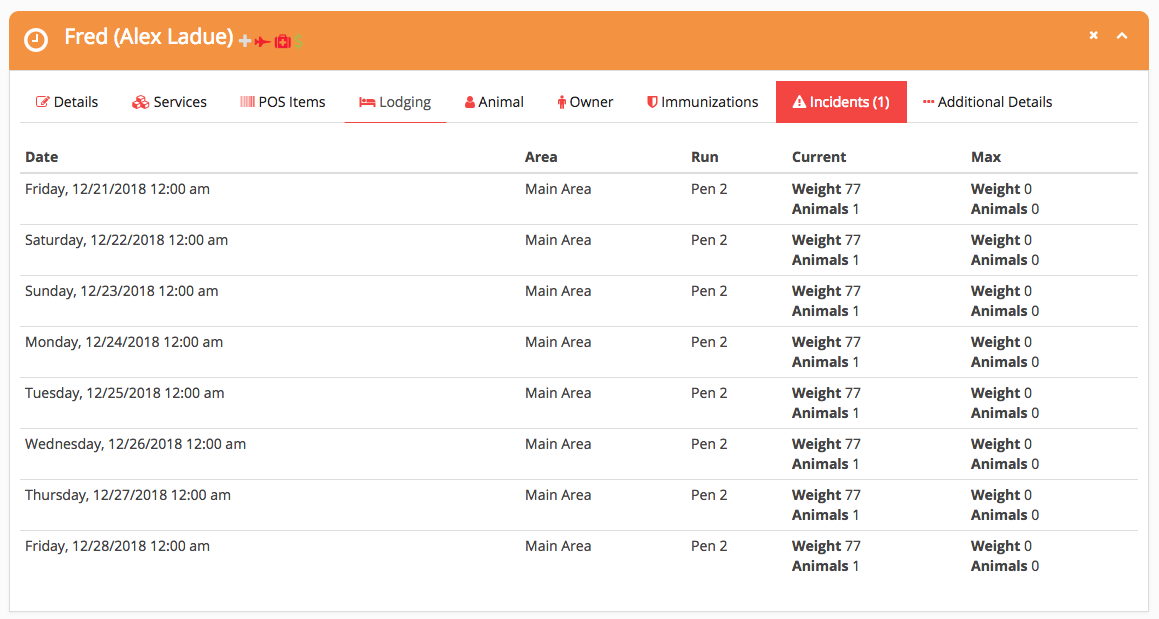The height and width of the screenshot is (619, 1159).
Task: Click max Animals 0 in 12/25/2018 row
Action: coord(1005,413)
